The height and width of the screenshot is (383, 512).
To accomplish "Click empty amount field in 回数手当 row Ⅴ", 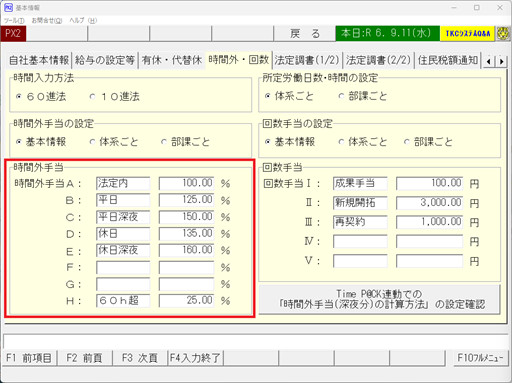I will tap(430, 261).
